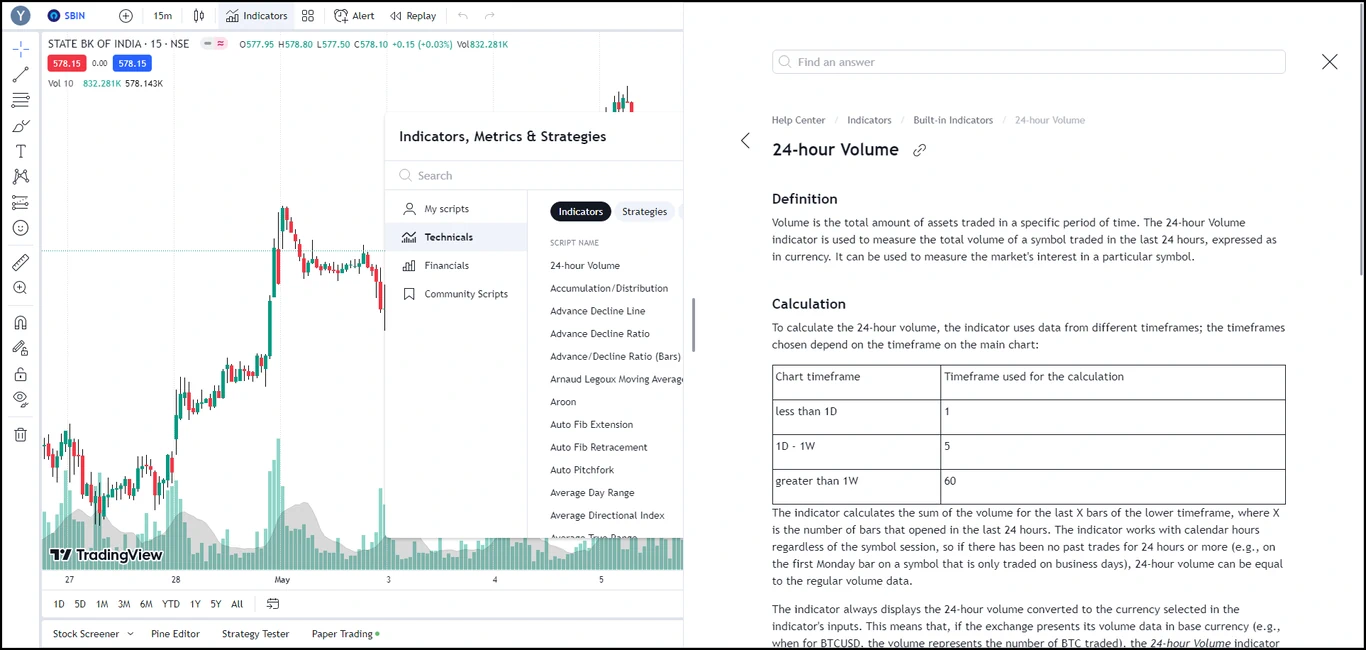The height and width of the screenshot is (650, 1366).
Task: Click the trash remove objects icon
Action: (x=21, y=434)
